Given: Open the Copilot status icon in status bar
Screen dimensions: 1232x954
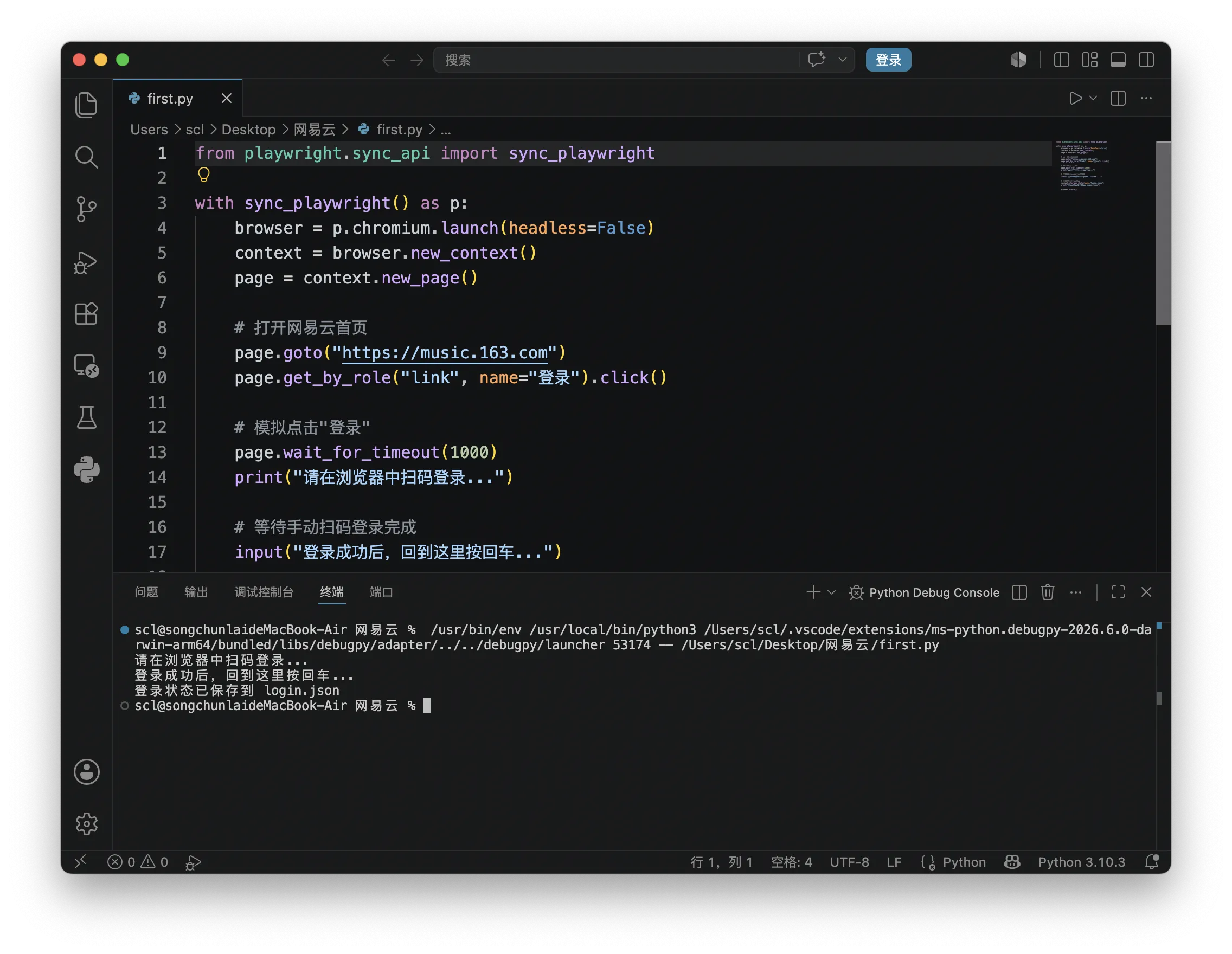Looking at the screenshot, I should tap(1012, 862).
